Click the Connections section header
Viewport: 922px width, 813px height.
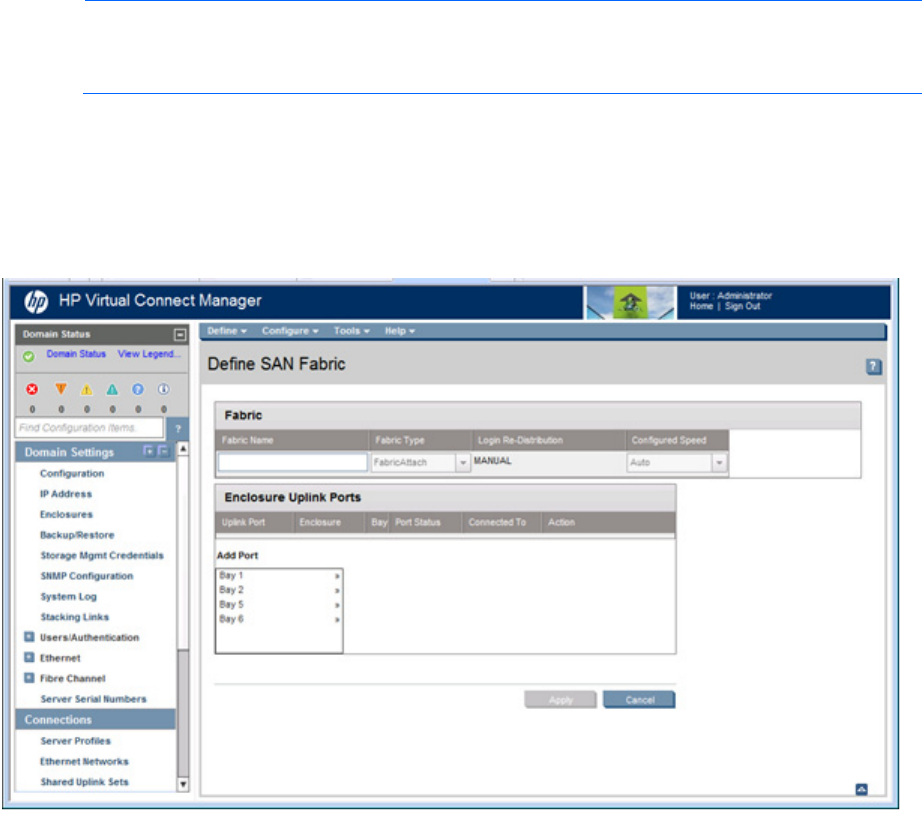tap(95, 720)
